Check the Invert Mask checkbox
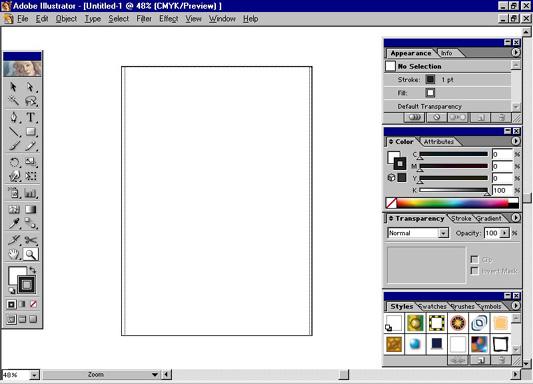This screenshot has width=533, height=384. [x=475, y=271]
